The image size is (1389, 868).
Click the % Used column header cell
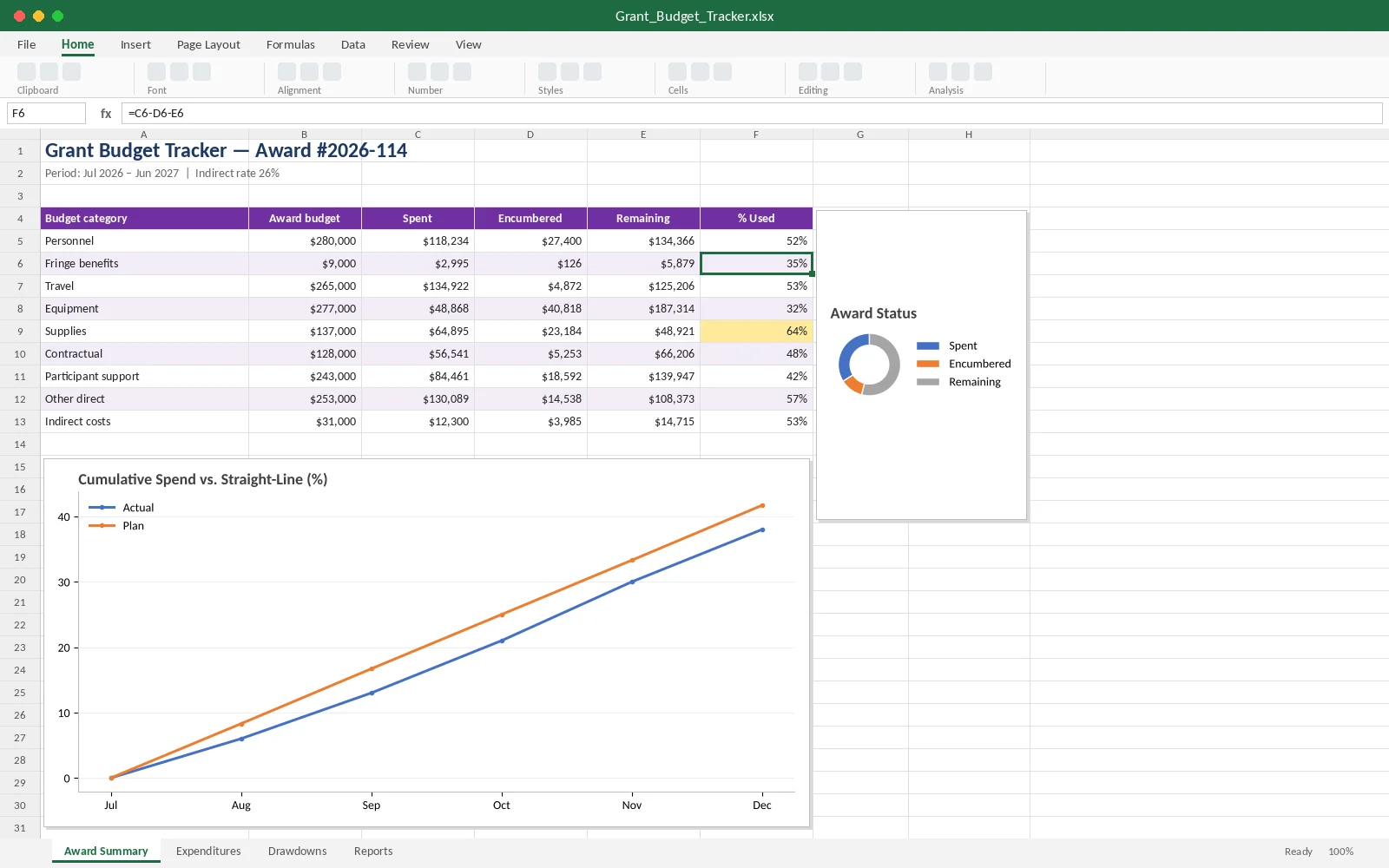point(756,218)
